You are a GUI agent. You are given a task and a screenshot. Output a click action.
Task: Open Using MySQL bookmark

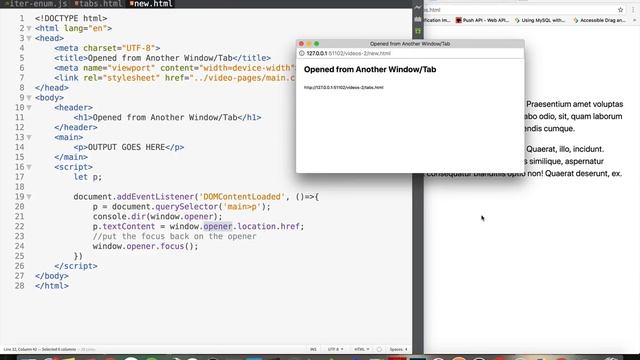[x=540, y=20]
